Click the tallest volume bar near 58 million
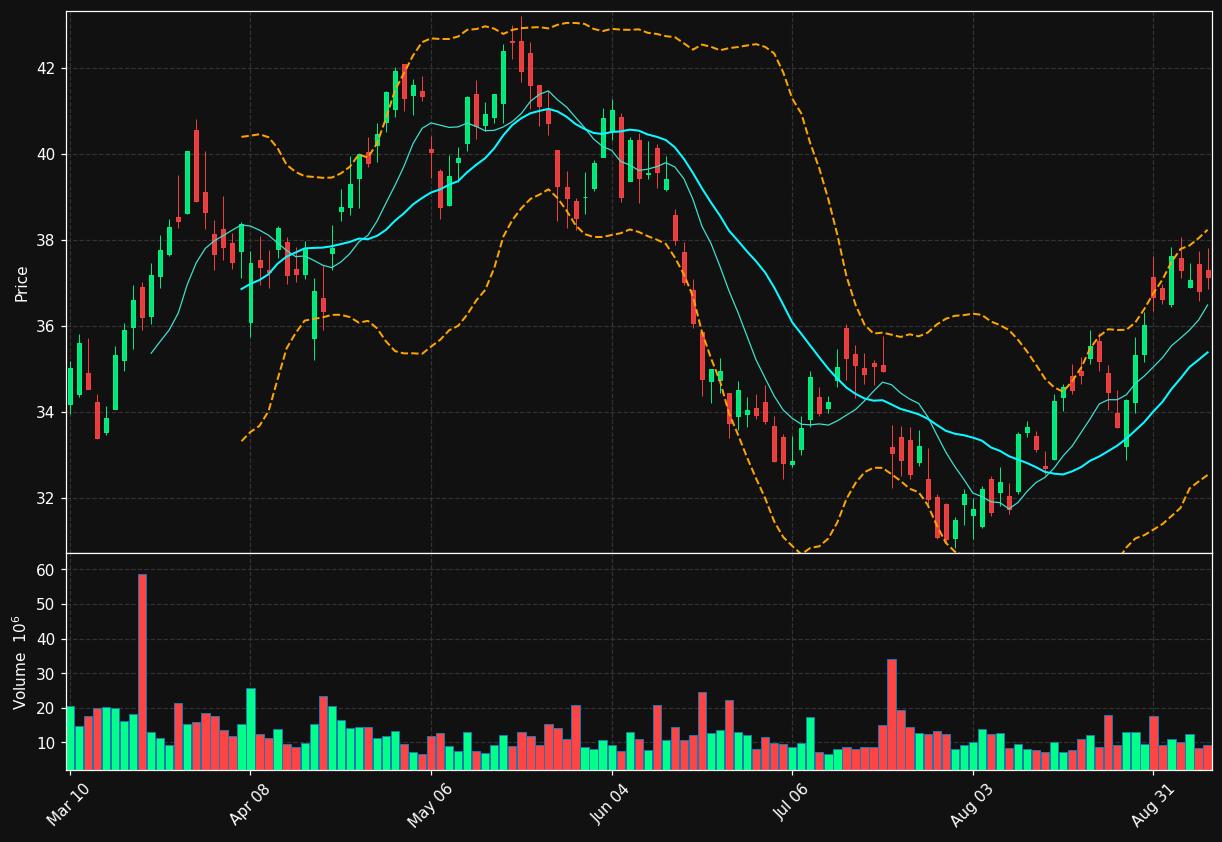 coord(142,672)
